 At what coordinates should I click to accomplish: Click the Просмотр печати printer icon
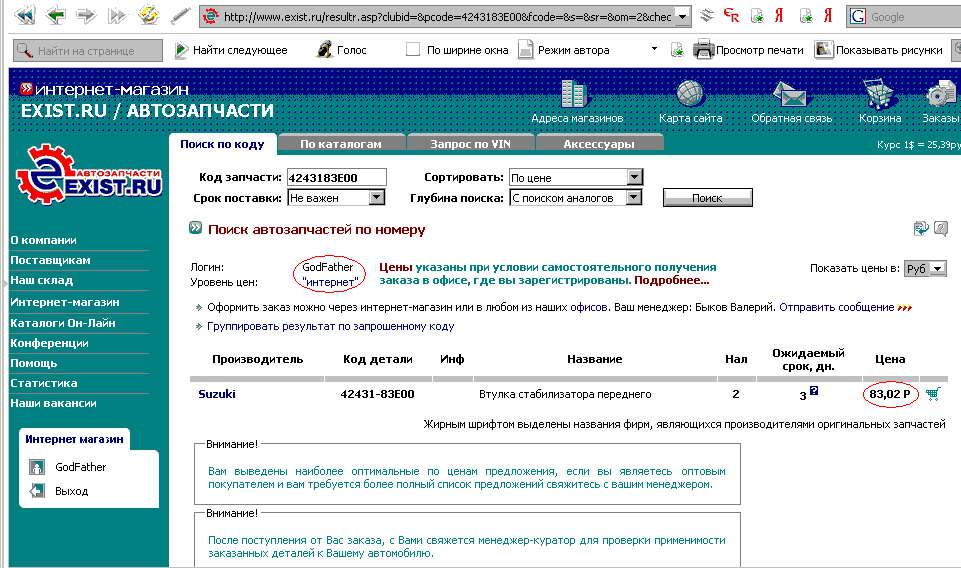pos(704,50)
